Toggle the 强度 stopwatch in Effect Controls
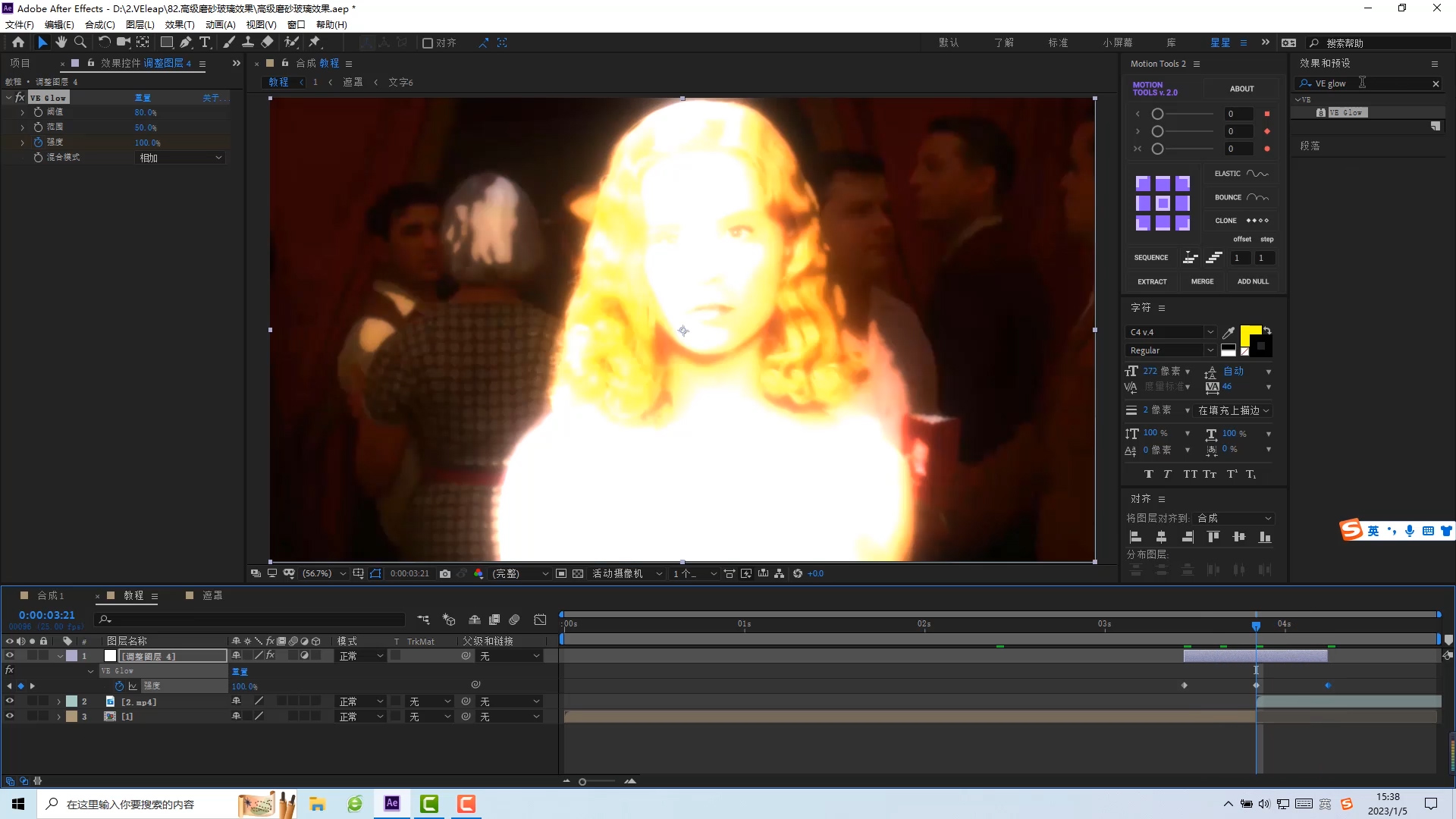Screen dimensions: 1456x819 38,142
